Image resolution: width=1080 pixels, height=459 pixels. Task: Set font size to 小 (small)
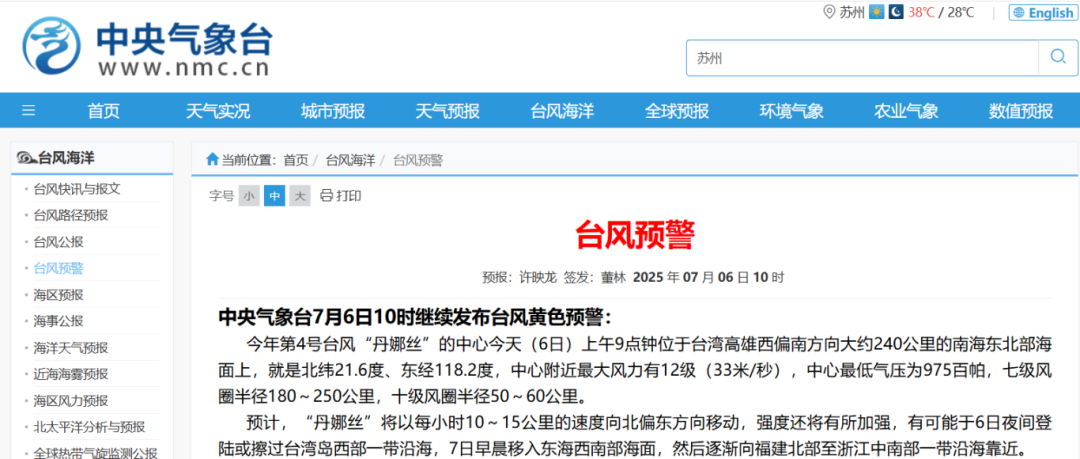tap(248, 196)
